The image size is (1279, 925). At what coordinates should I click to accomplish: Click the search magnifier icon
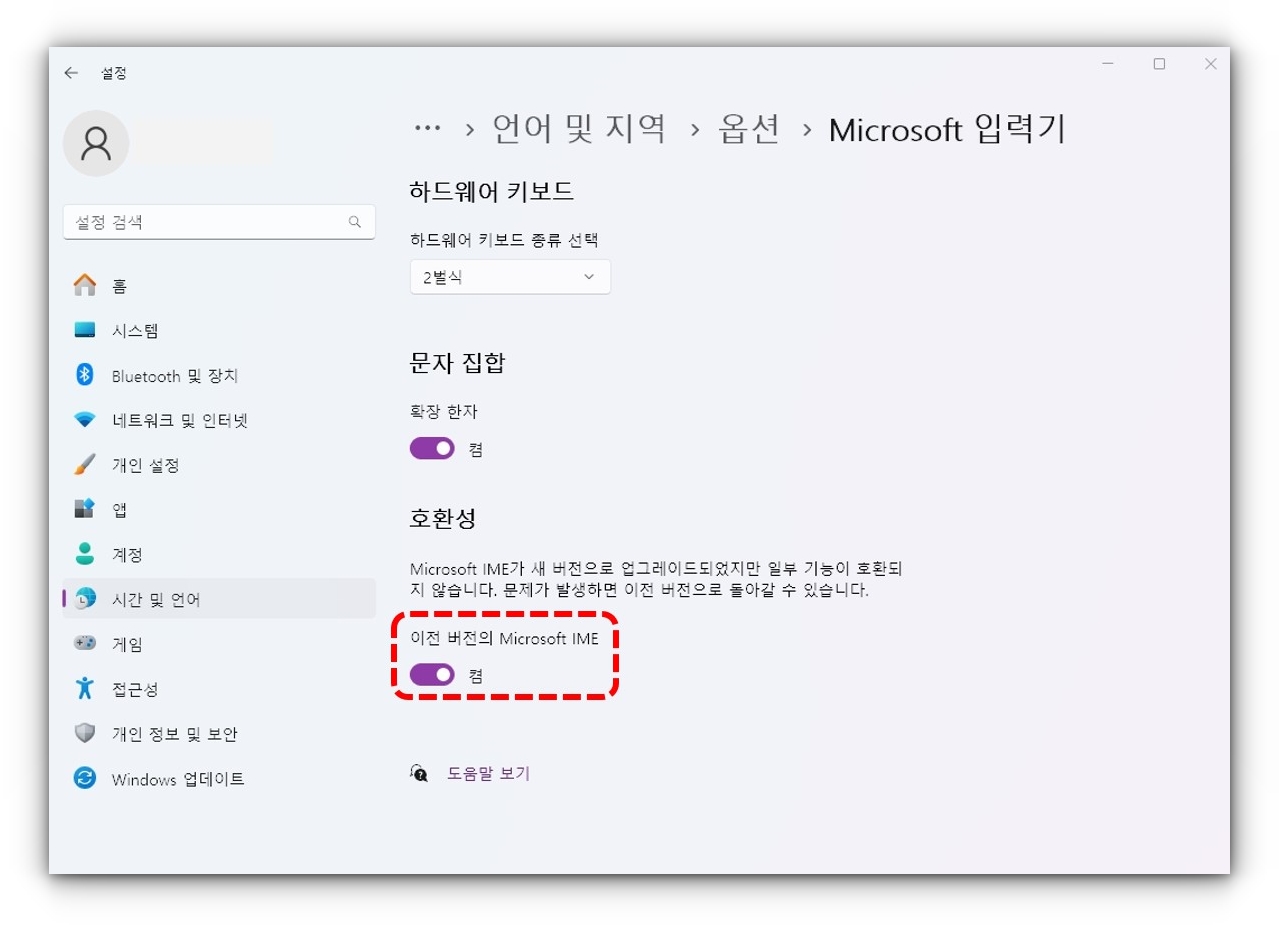355,222
